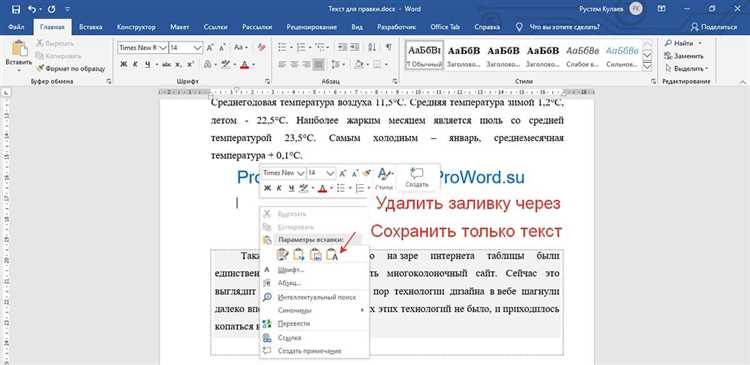Click the Стили icon in the mini toolbar
This screenshot has width=750, height=365.
point(384,179)
